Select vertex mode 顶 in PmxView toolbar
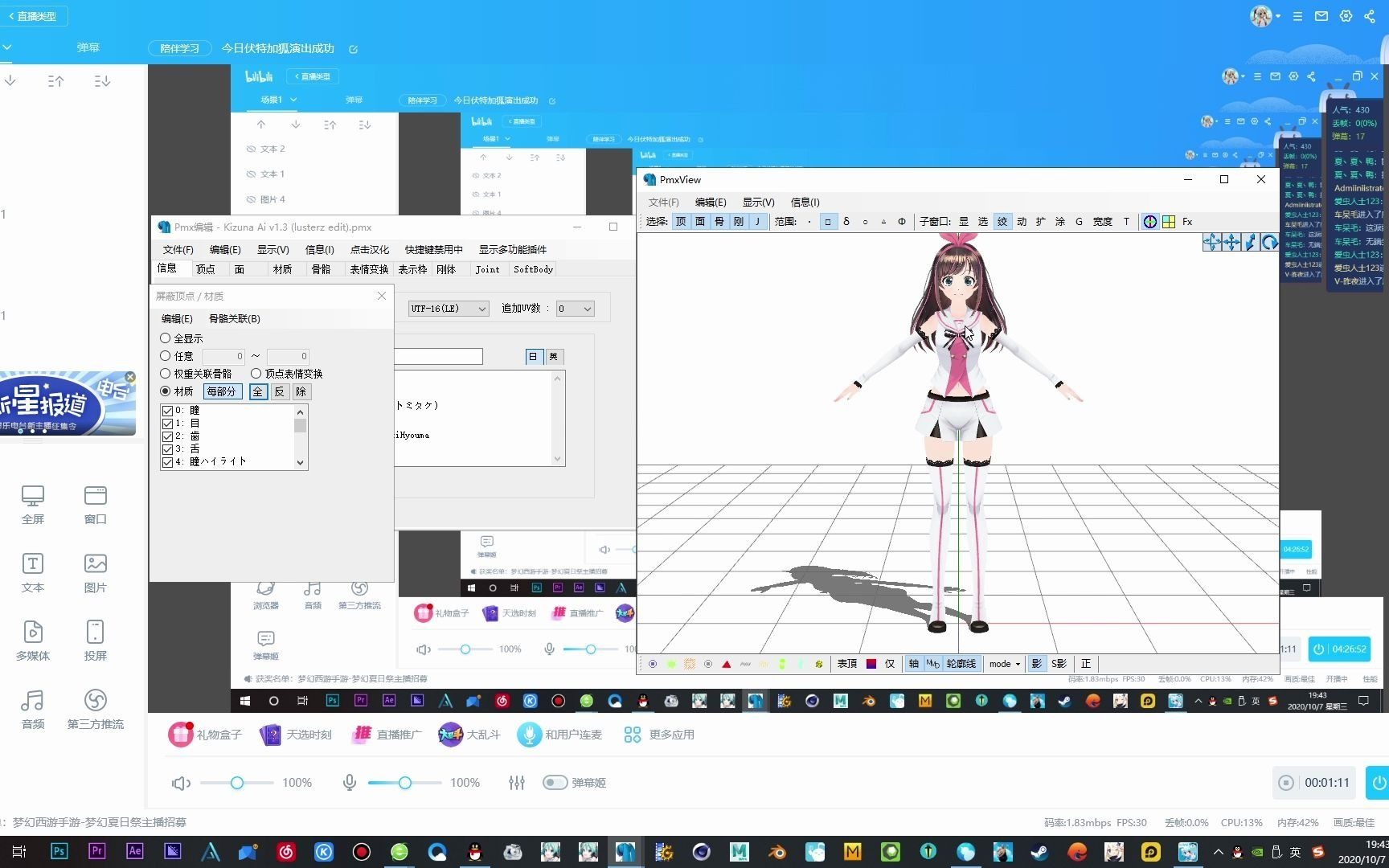 (681, 222)
